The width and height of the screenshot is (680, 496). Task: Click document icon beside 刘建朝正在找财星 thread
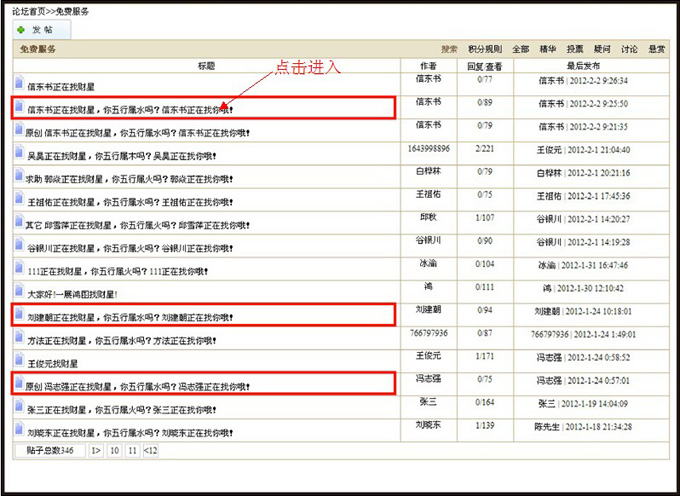coord(19,313)
